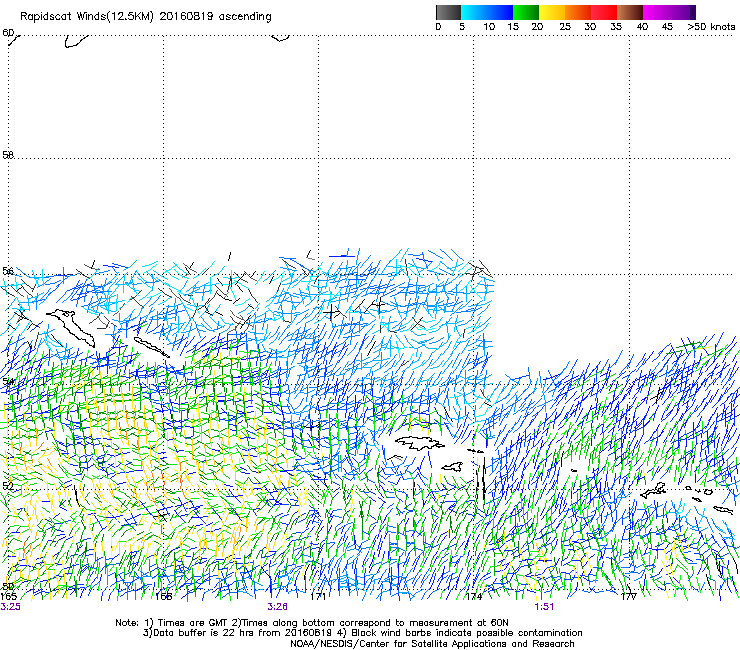Click the green 15-20 knots legend band
This screenshot has width=740, height=650.
(526, 12)
